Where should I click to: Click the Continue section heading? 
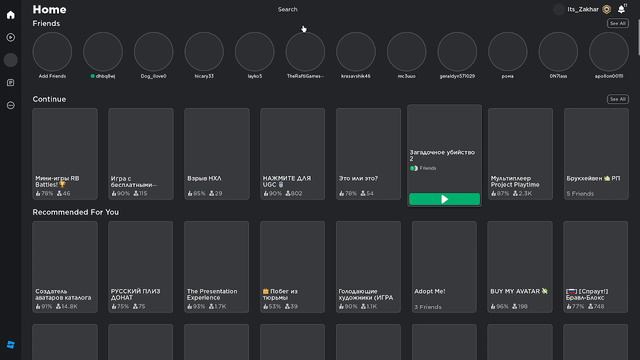[49, 99]
